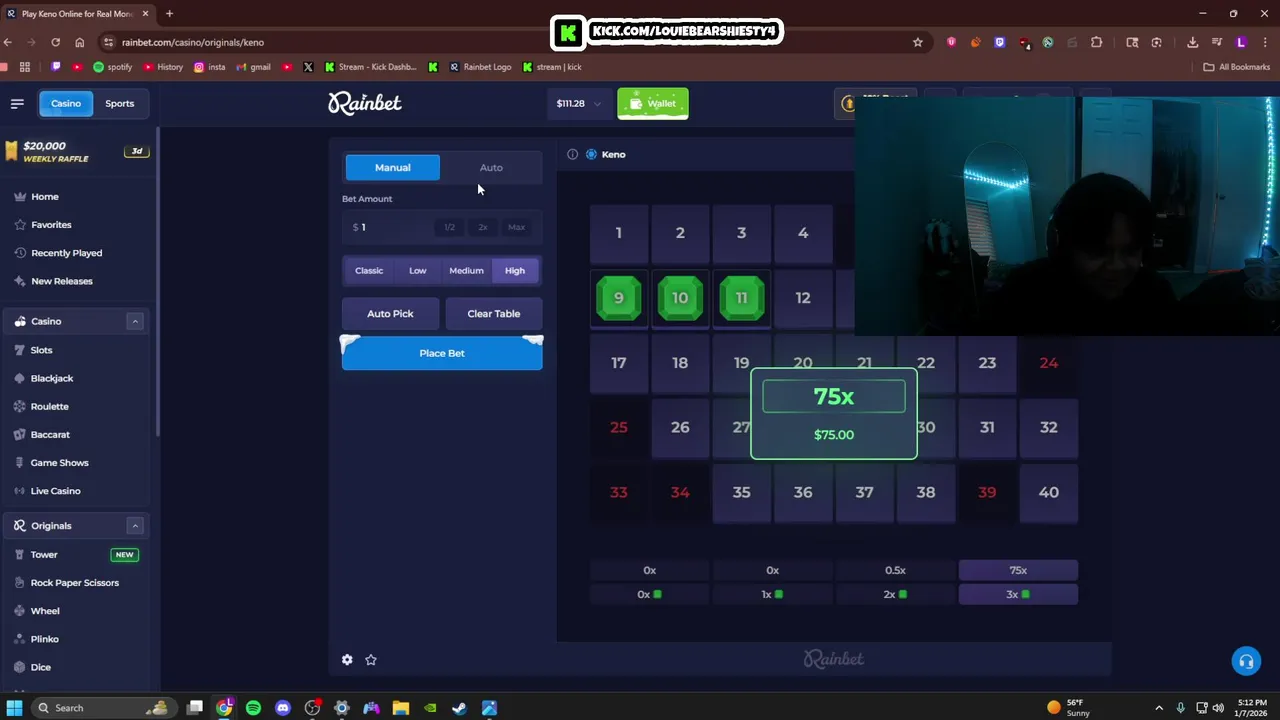1280x720 pixels.
Task: Open the Chrome profile avatar L
Action: [1241, 42]
